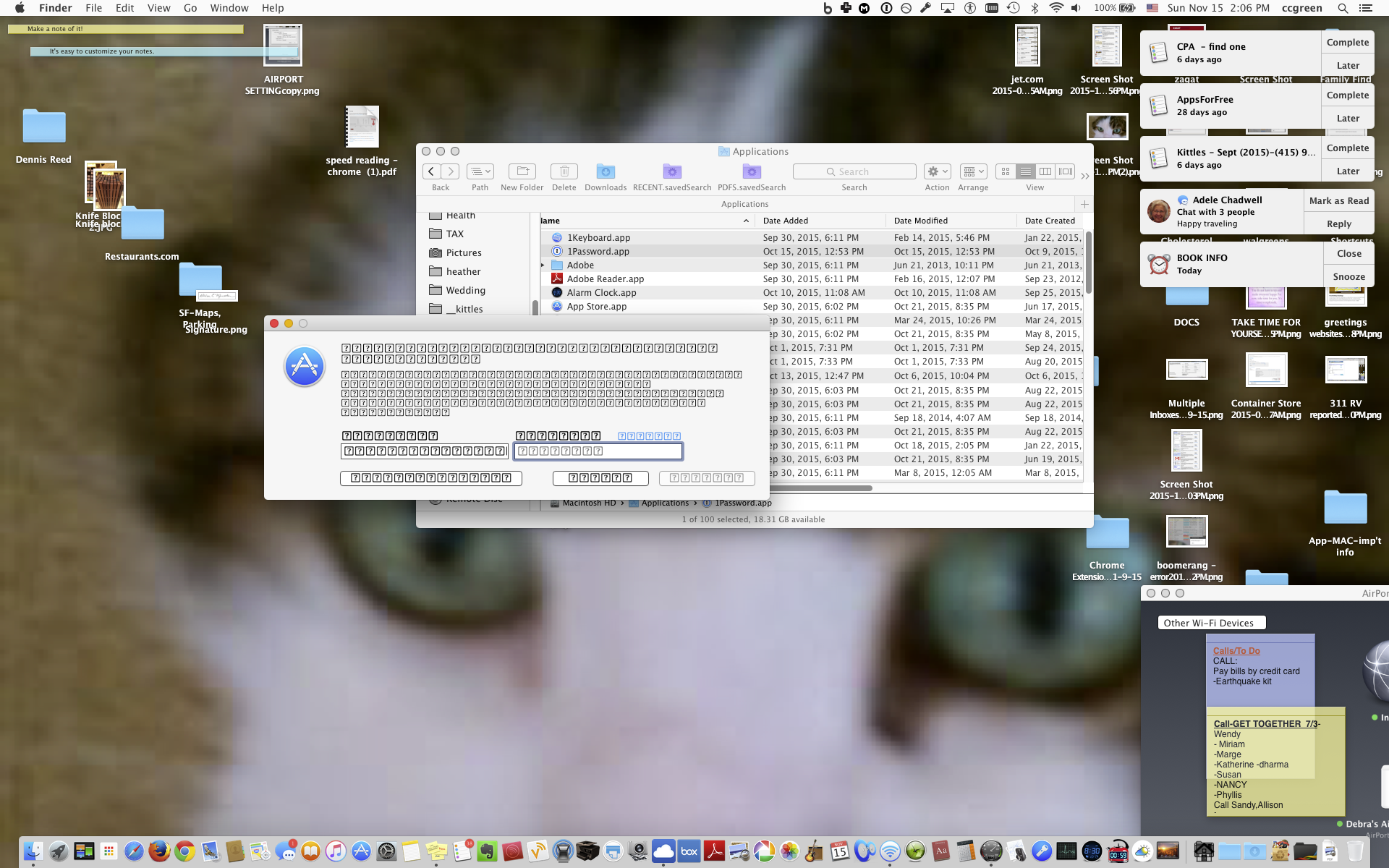
Task: Open the View menu
Action: [x=158, y=8]
